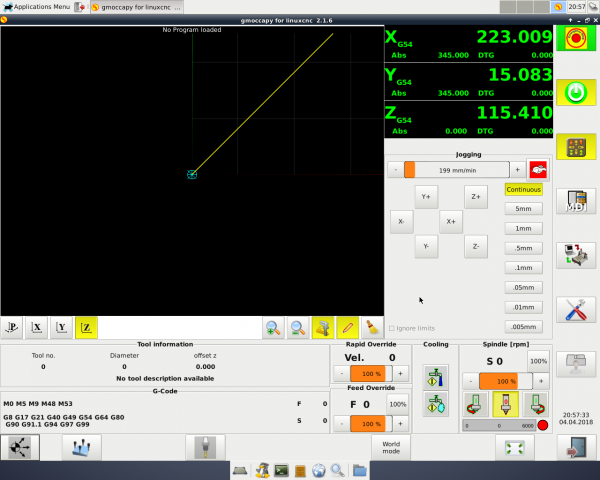Click the World mode button
600x480 pixels.
[x=391, y=448]
